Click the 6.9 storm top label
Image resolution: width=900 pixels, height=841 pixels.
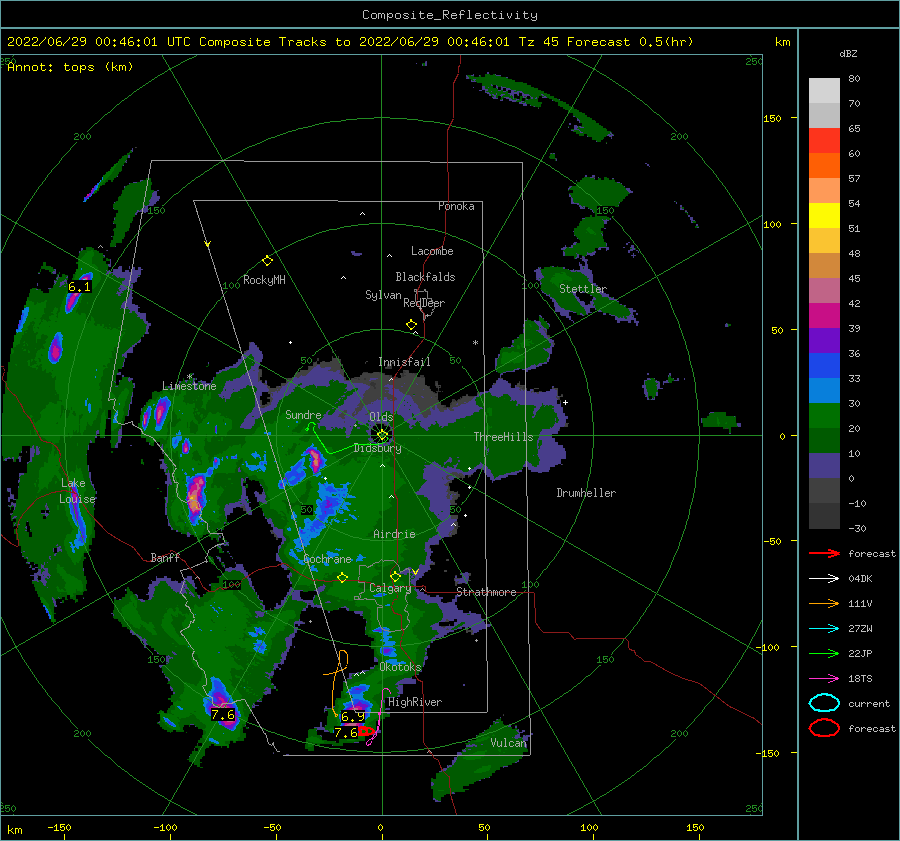[x=352, y=716]
